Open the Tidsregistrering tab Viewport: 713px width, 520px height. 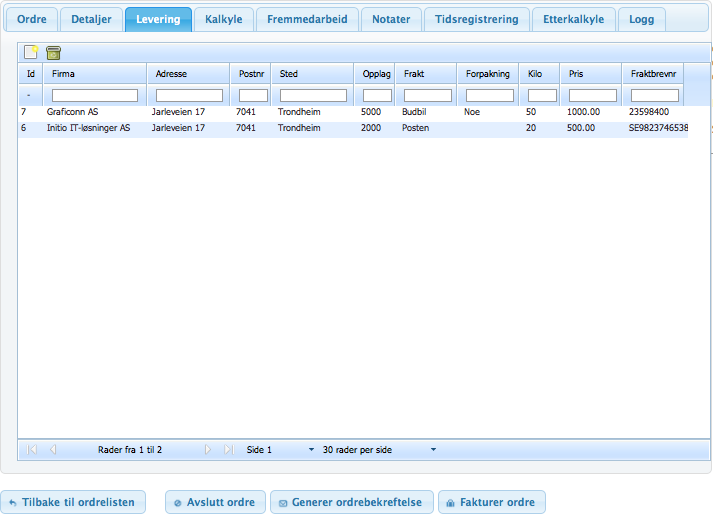click(x=476, y=19)
